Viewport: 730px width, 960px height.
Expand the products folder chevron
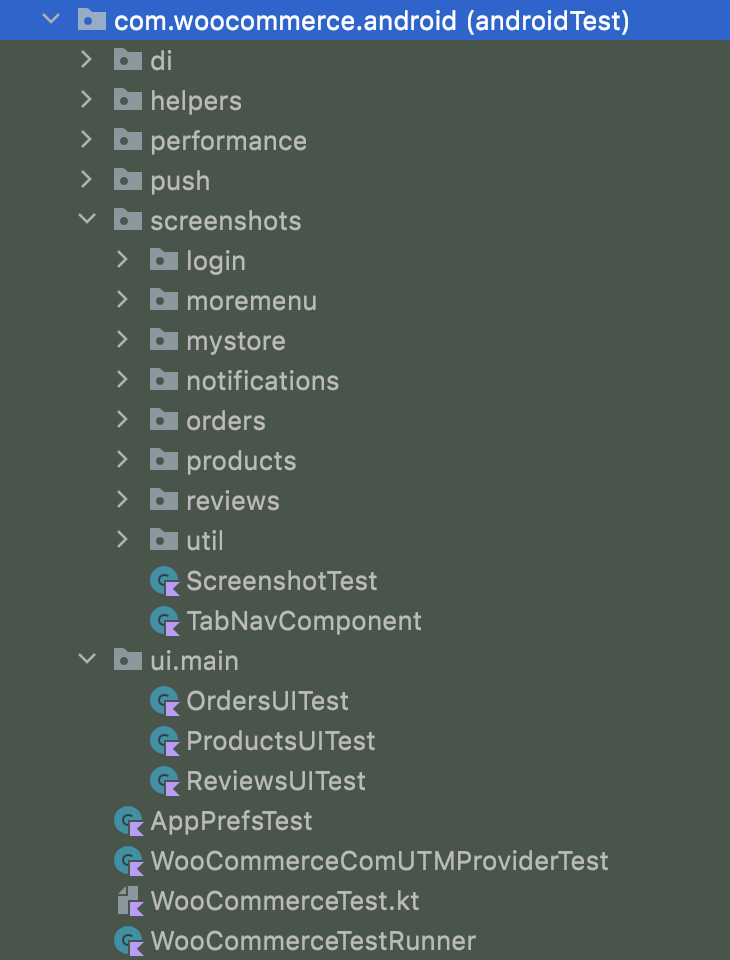pos(122,459)
